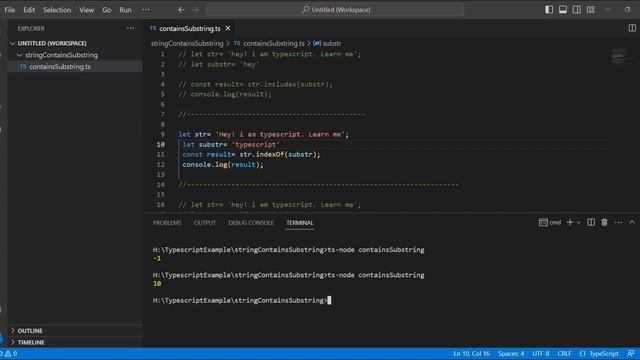Switch to the OUTPUT panel tab
The width and height of the screenshot is (640, 360).
point(204,223)
